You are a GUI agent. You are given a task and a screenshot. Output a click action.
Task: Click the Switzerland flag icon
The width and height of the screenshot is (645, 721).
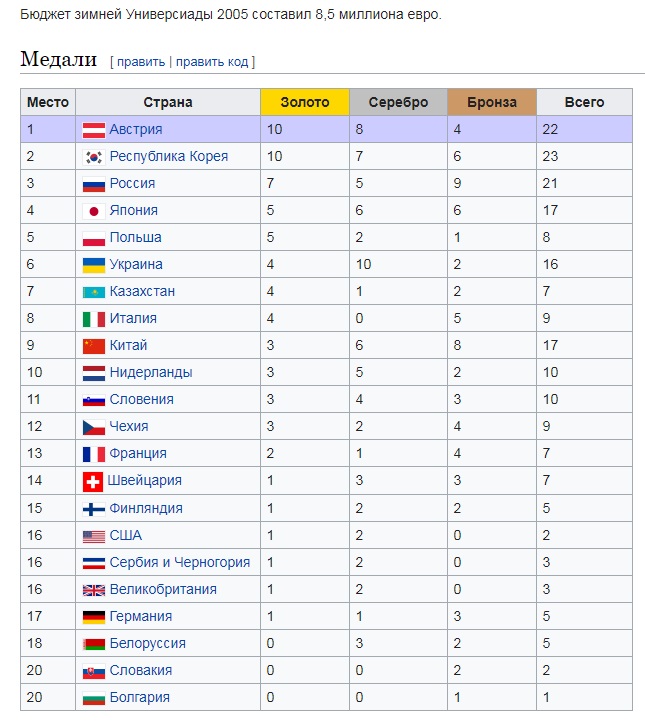point(93,481)
